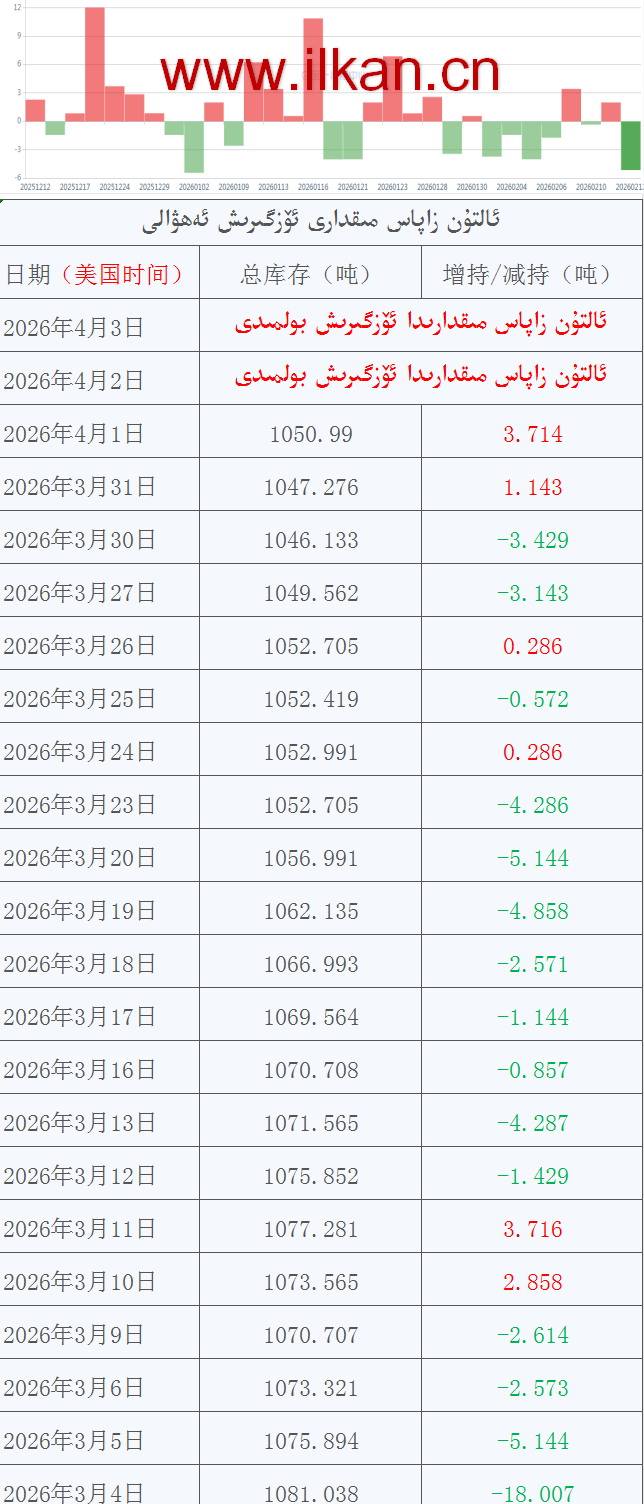Click the green bar above 20260102
Screen dimensions: 644x1504
click(x=194, y=146)
